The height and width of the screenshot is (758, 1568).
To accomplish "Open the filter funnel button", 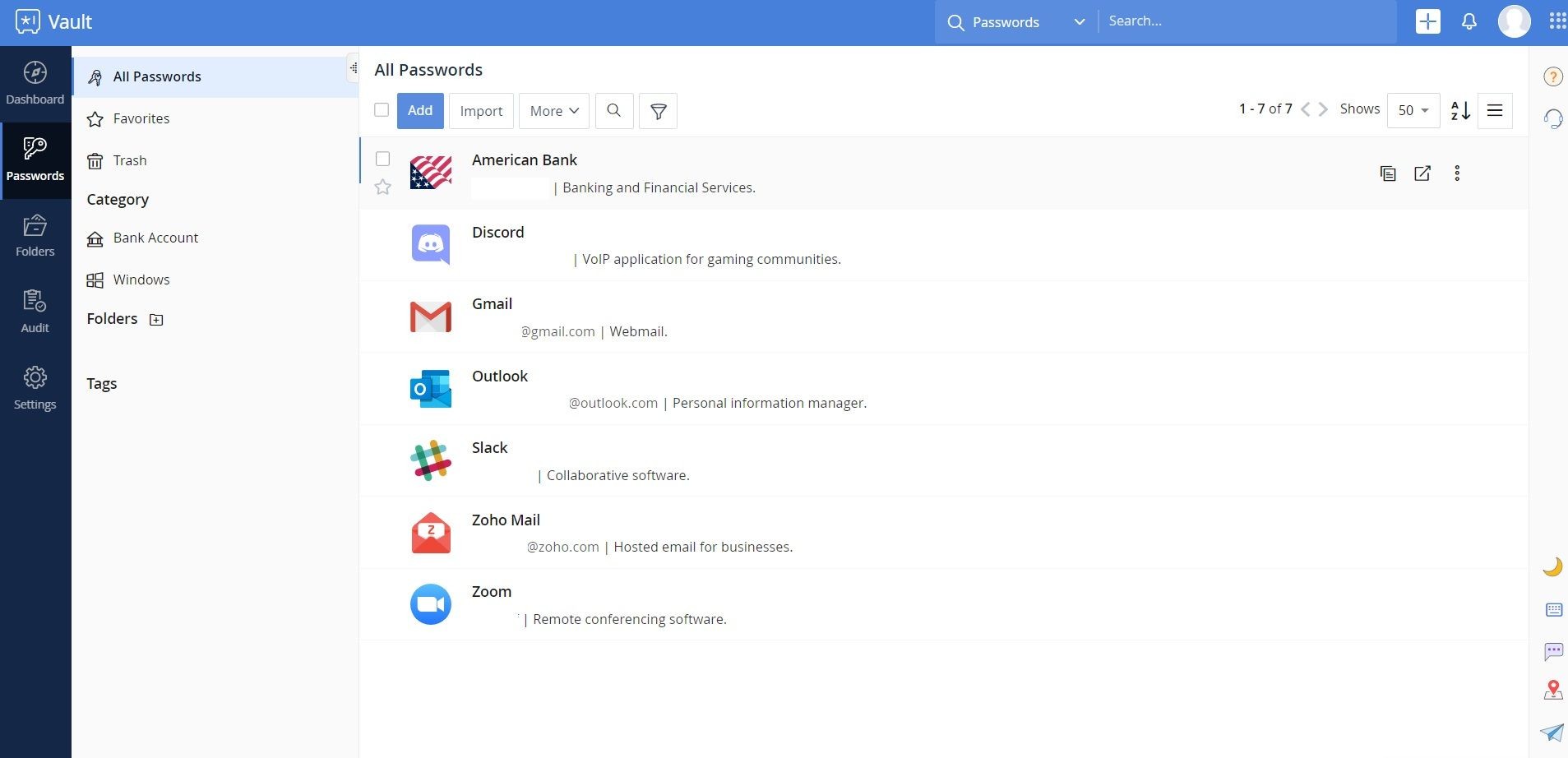I will pos(658,110).
